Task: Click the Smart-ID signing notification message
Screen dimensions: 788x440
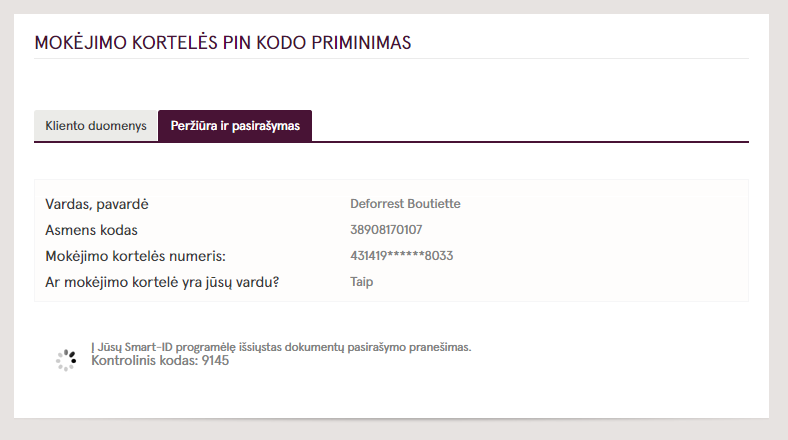Action: coord(281,347)
